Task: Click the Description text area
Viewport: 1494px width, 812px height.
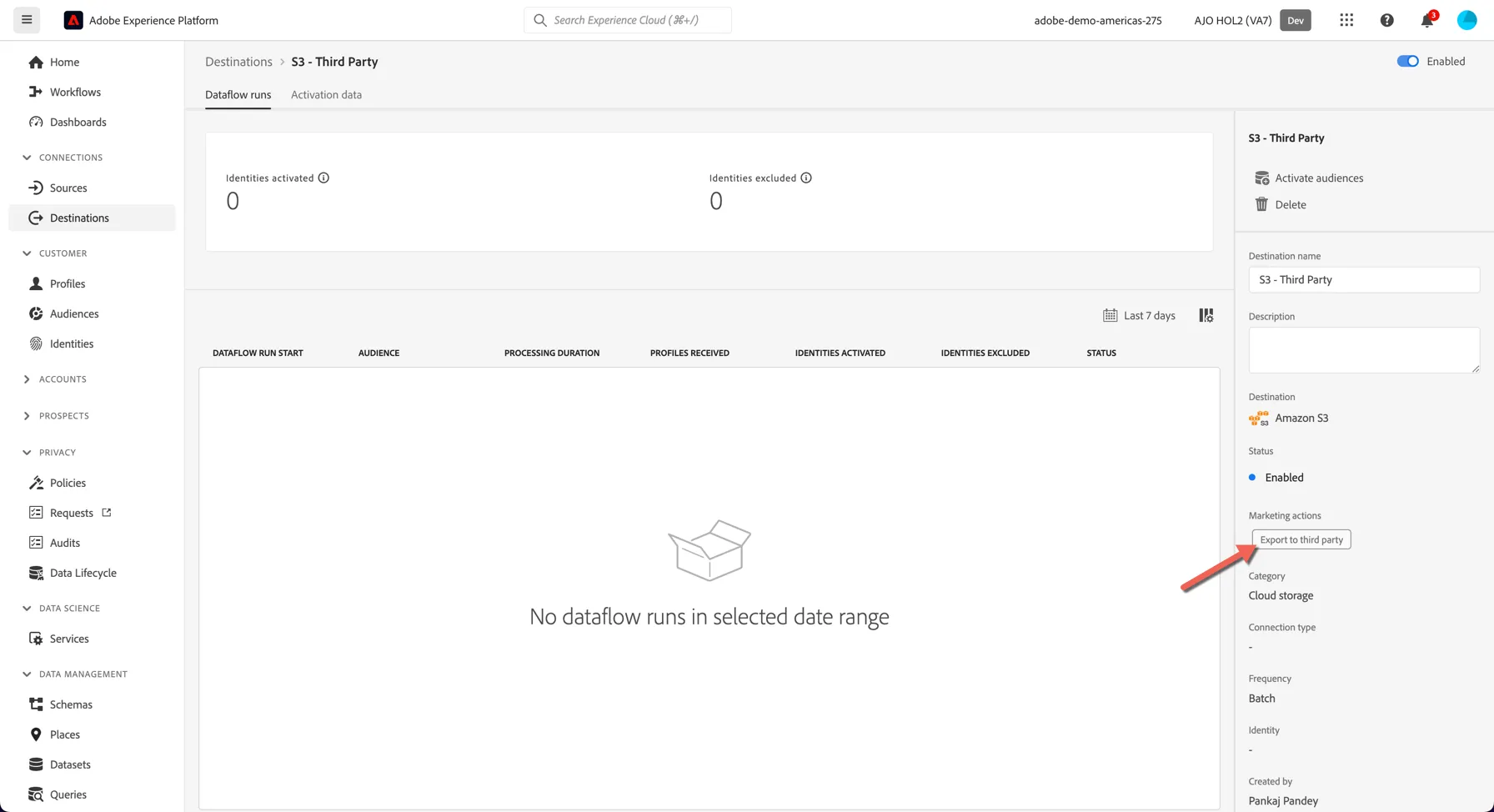Action: click(x=1364, y=350)
